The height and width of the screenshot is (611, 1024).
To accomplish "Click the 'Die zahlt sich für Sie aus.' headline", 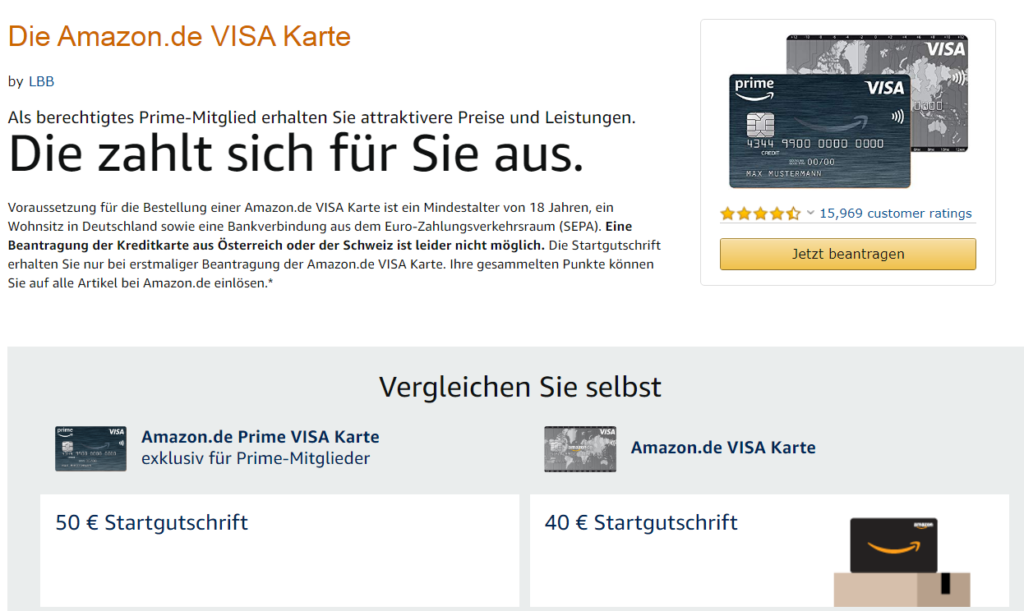I will point(295,154).
